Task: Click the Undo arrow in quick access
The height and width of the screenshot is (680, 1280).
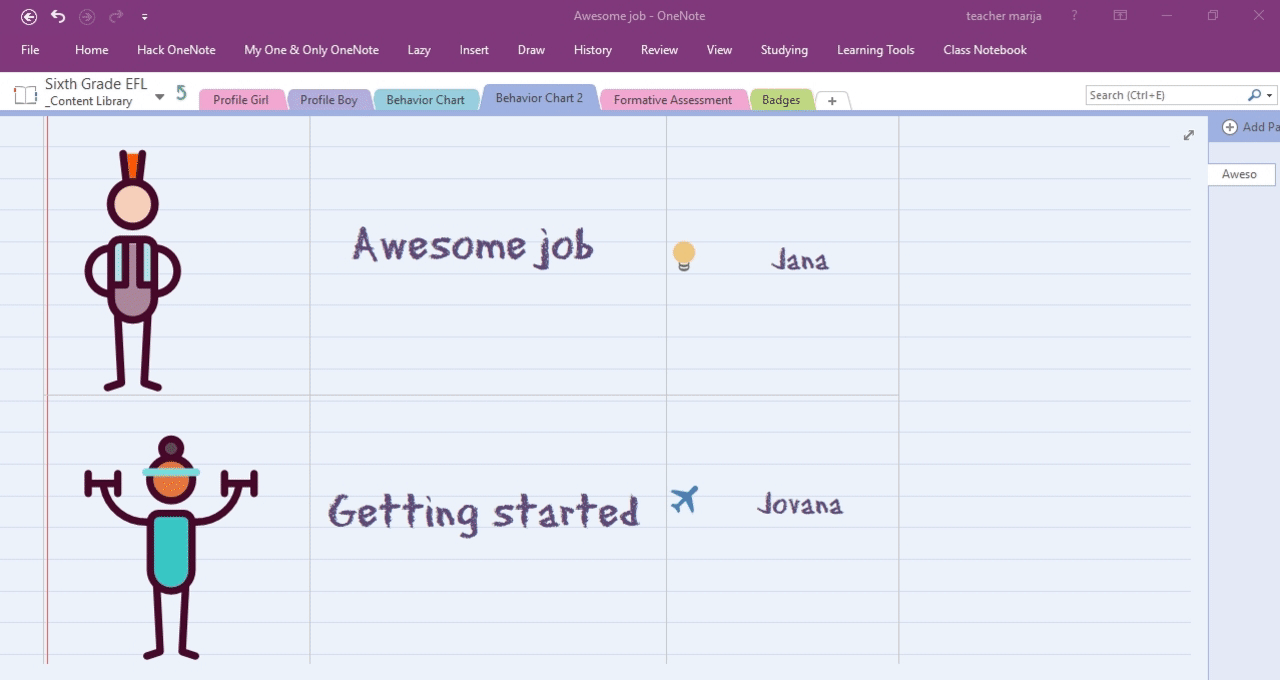Action: coord(58,17)
